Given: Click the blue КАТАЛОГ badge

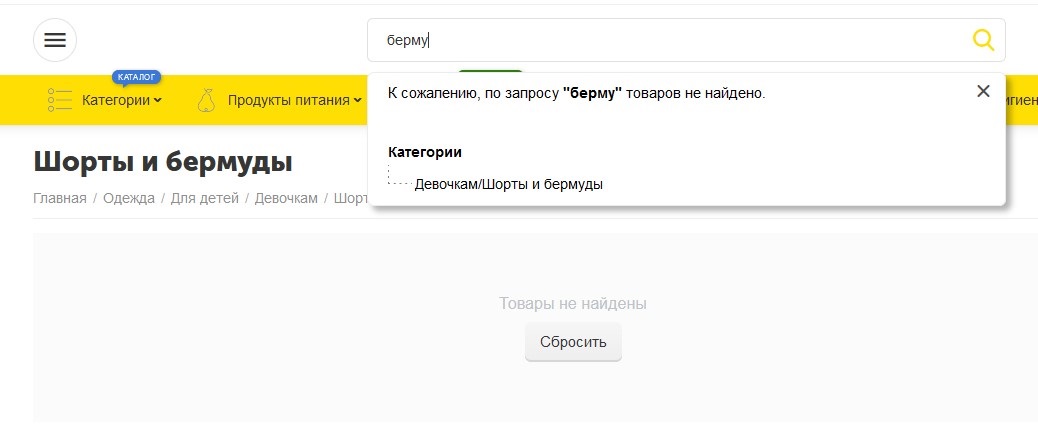Looking at the screenshot, I should [137, 77].
